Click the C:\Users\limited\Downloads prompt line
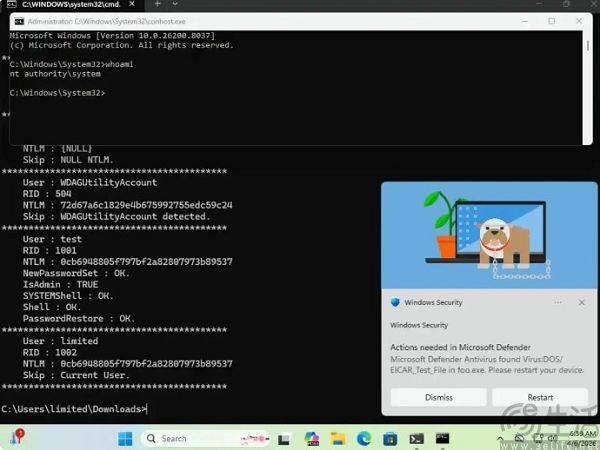Image resolution: width=600 pixels, height=450 pixels. tap(74, 409)
